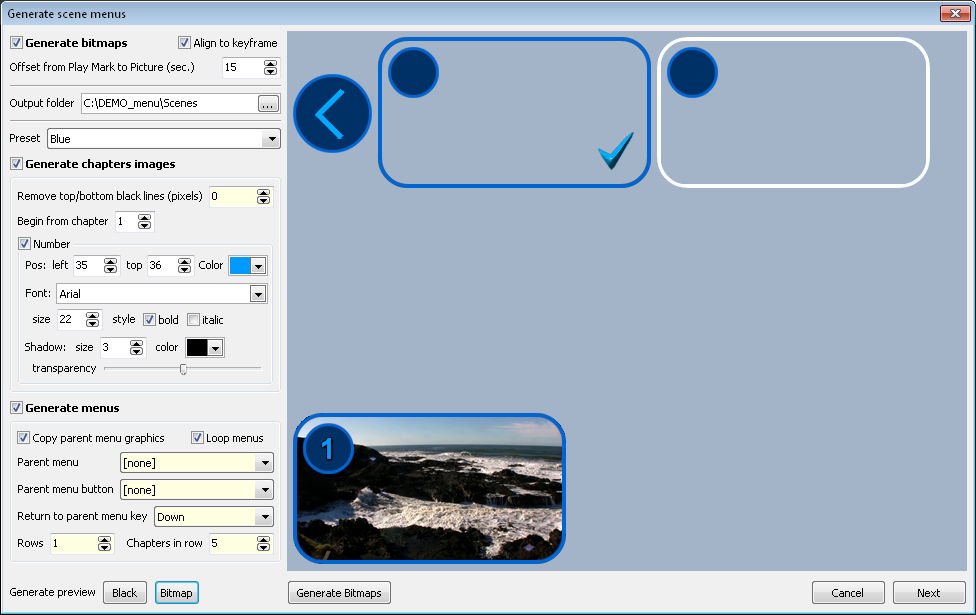This screenshot has width=976, height=615.
Task: Toggle the Align to keyframe checkbox
Action: [185, 43]
